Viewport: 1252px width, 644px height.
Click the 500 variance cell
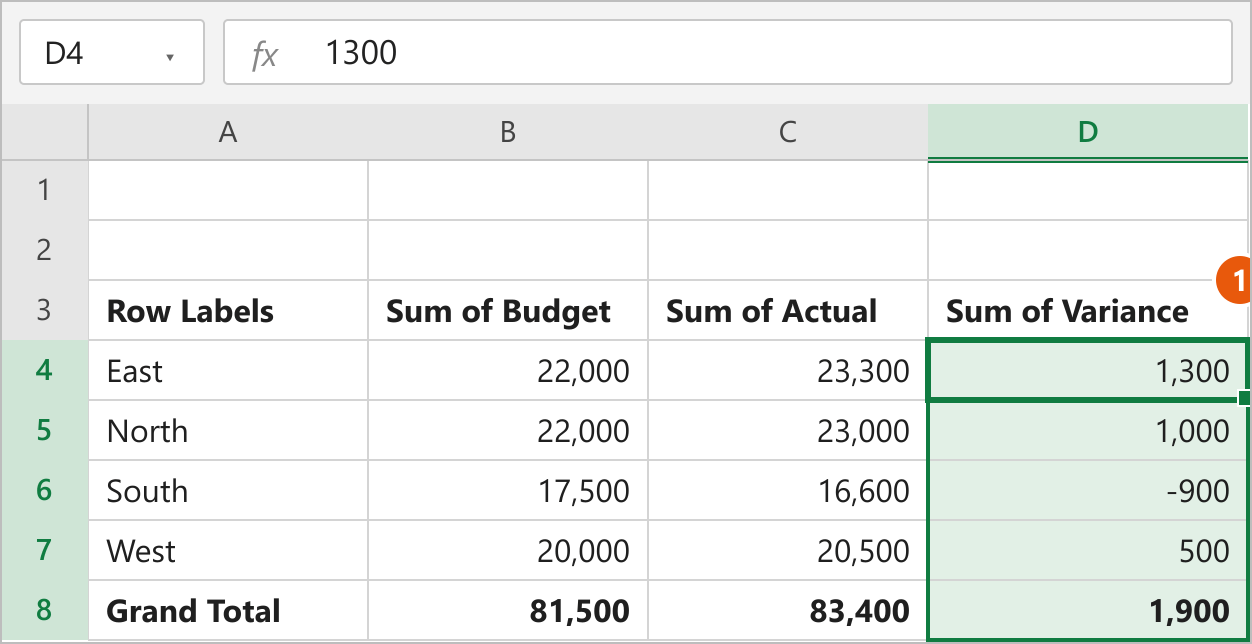coord(1088,550)
